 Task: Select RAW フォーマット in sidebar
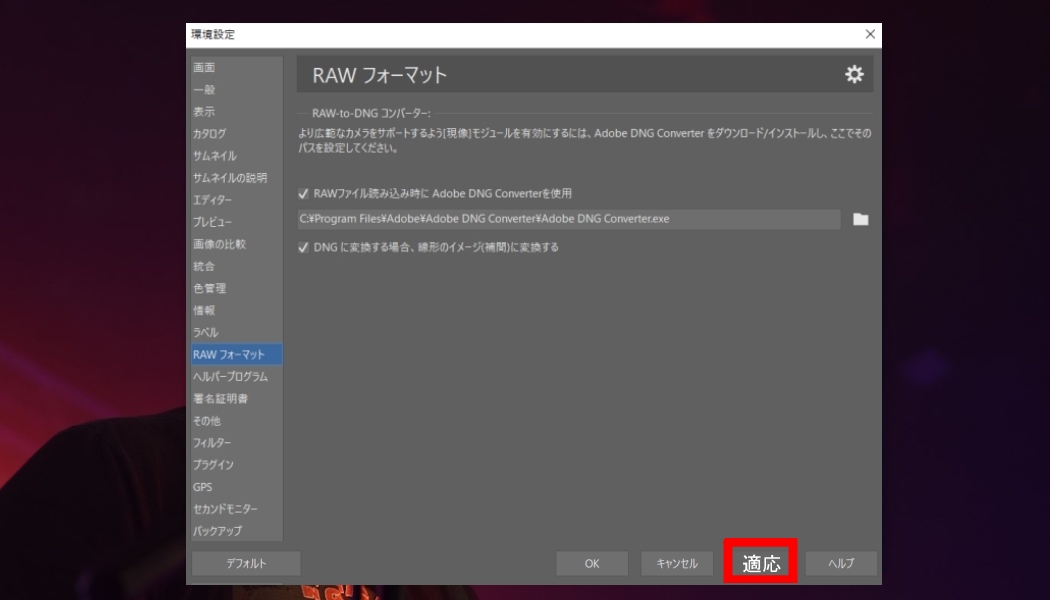[236, 354]
